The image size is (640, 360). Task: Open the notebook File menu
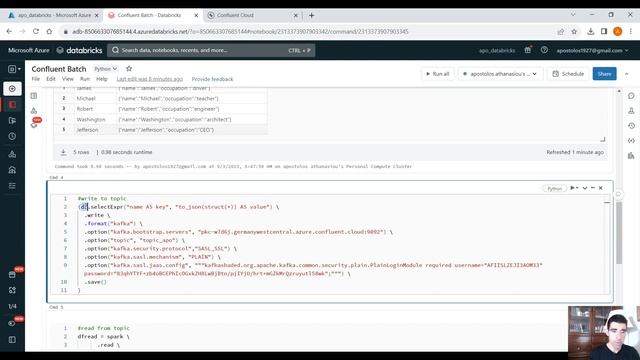pyautogui.click(x=36, y=79)
